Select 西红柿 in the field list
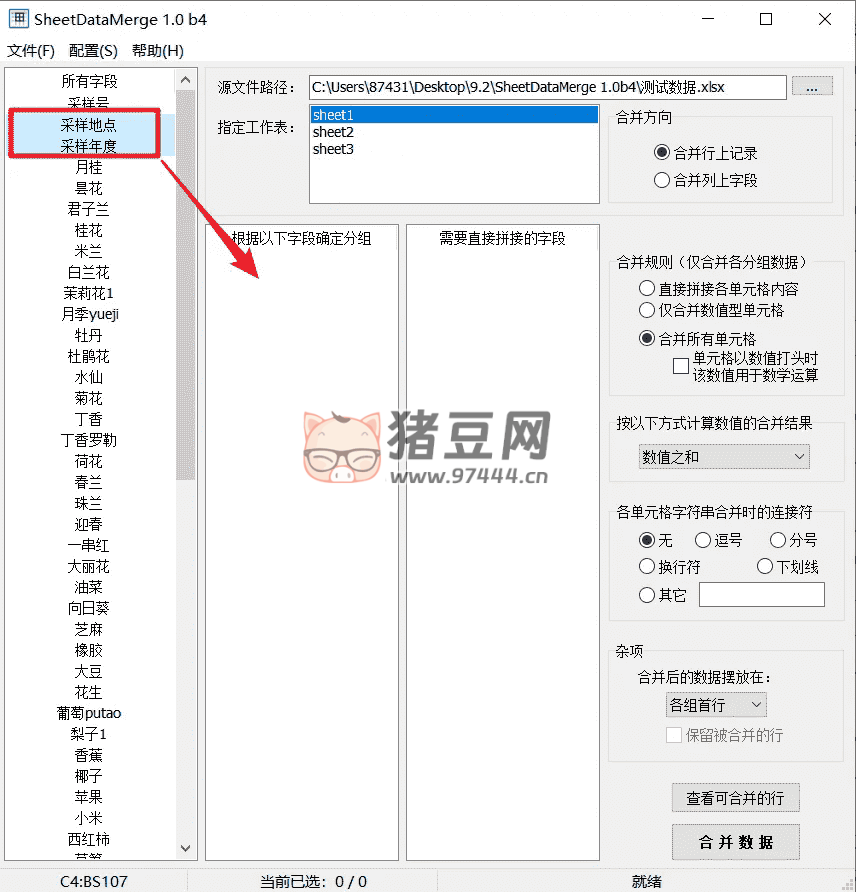Image resolution: width=856 pixels, height=892 pixels. (x=89, y=839)
